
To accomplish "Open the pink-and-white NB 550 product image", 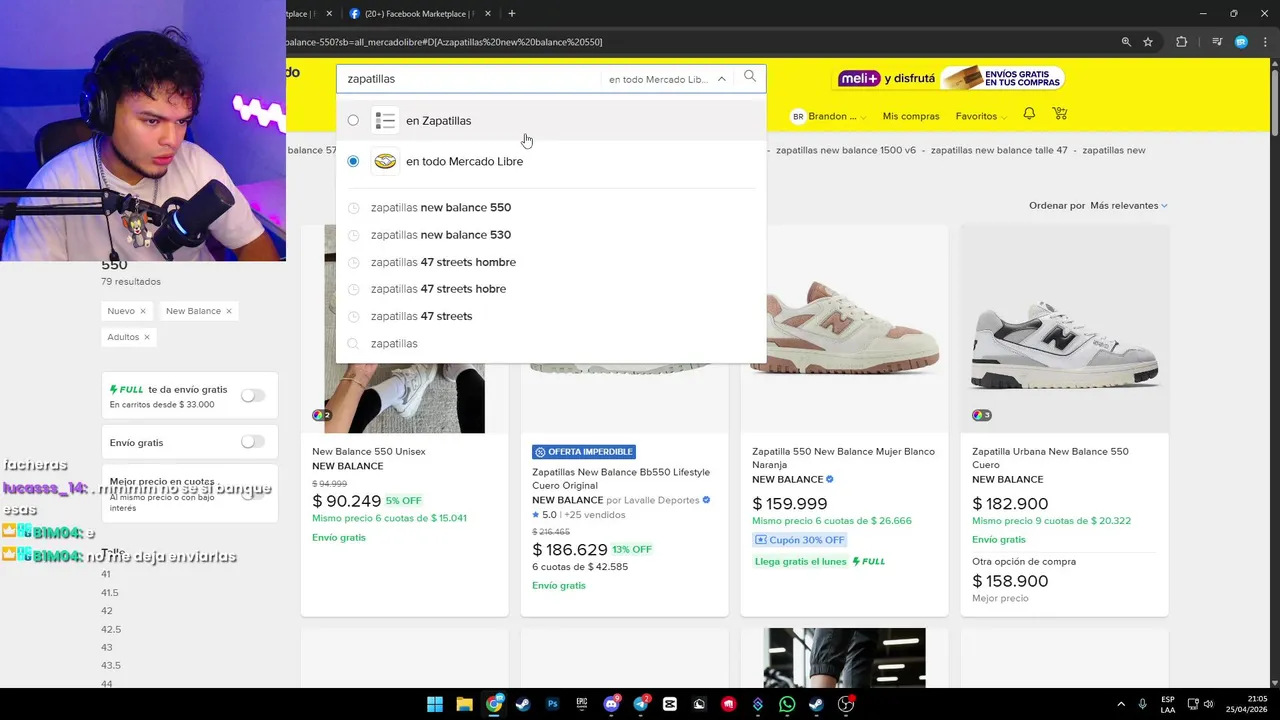I will pos(844,329).
